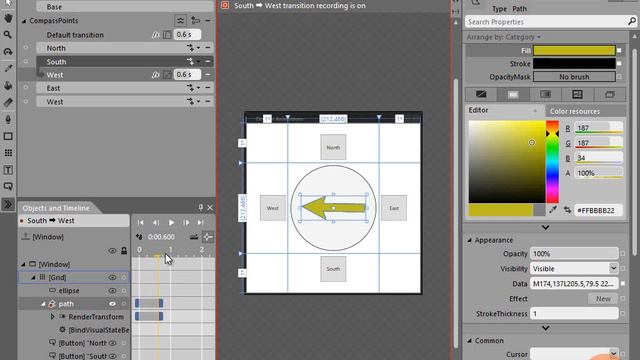Click New effect button
The image size is (640, 360).
point(603,299)
